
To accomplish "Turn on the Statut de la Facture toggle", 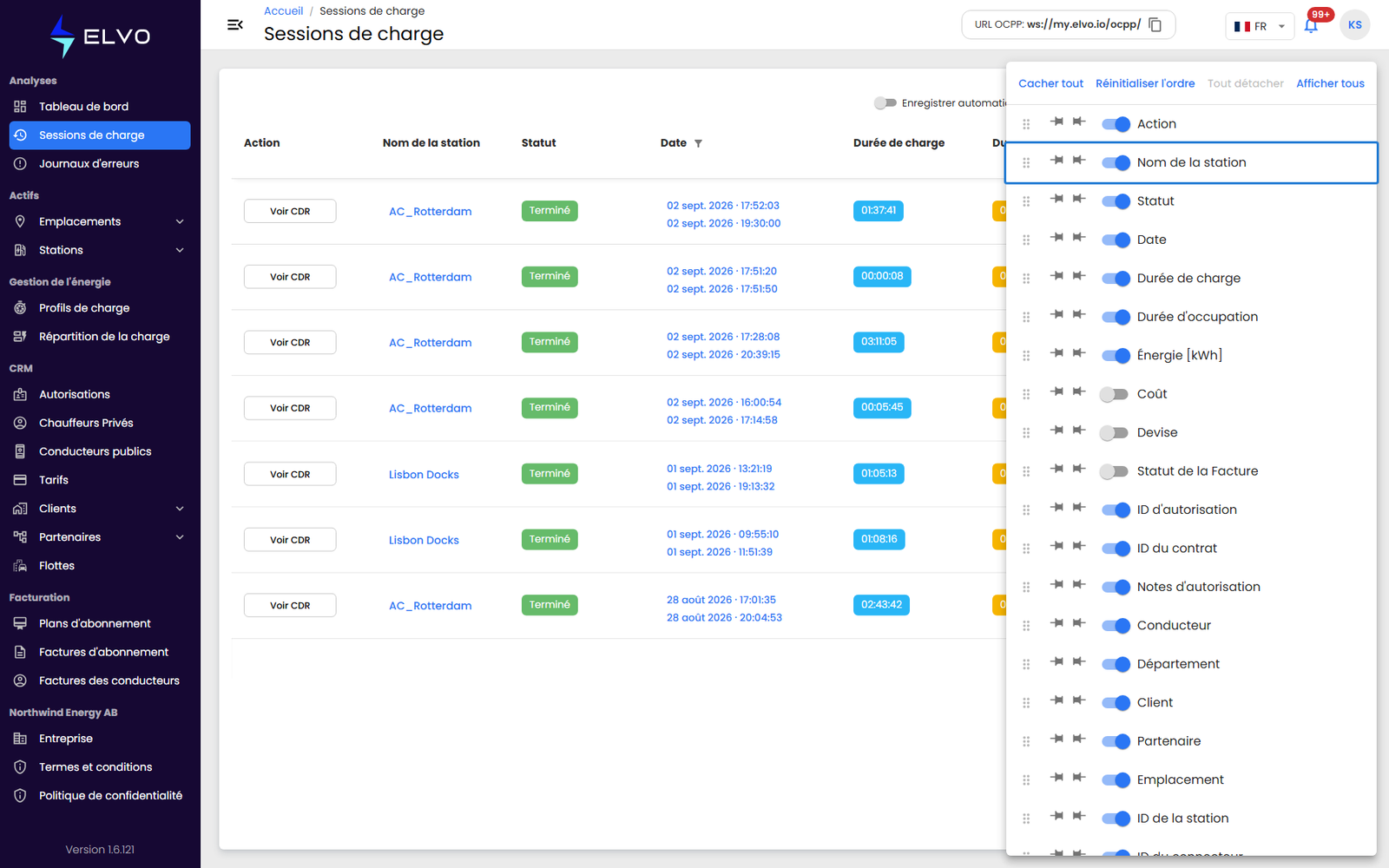I will click(1114, 471).
